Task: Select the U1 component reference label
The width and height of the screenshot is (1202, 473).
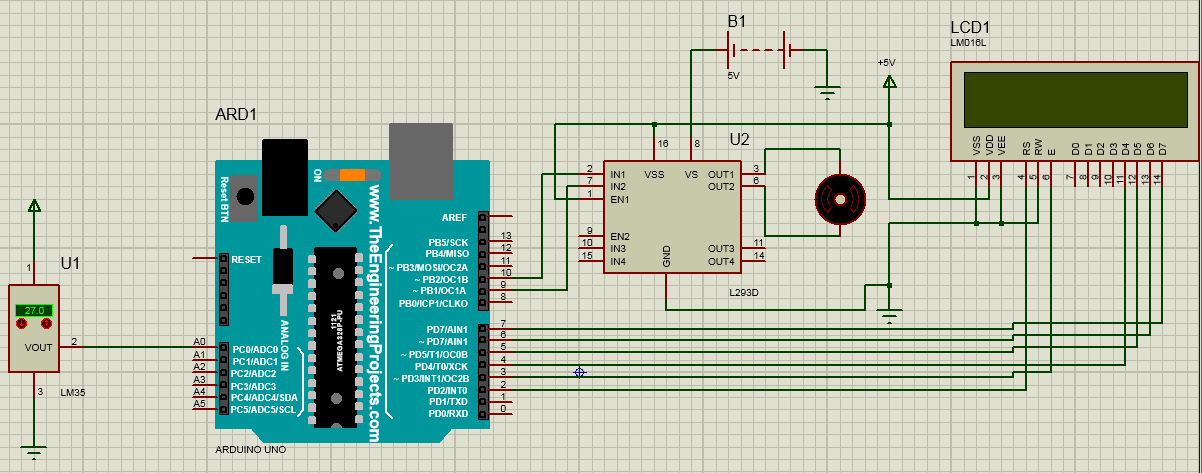Action: pos(70,264)
